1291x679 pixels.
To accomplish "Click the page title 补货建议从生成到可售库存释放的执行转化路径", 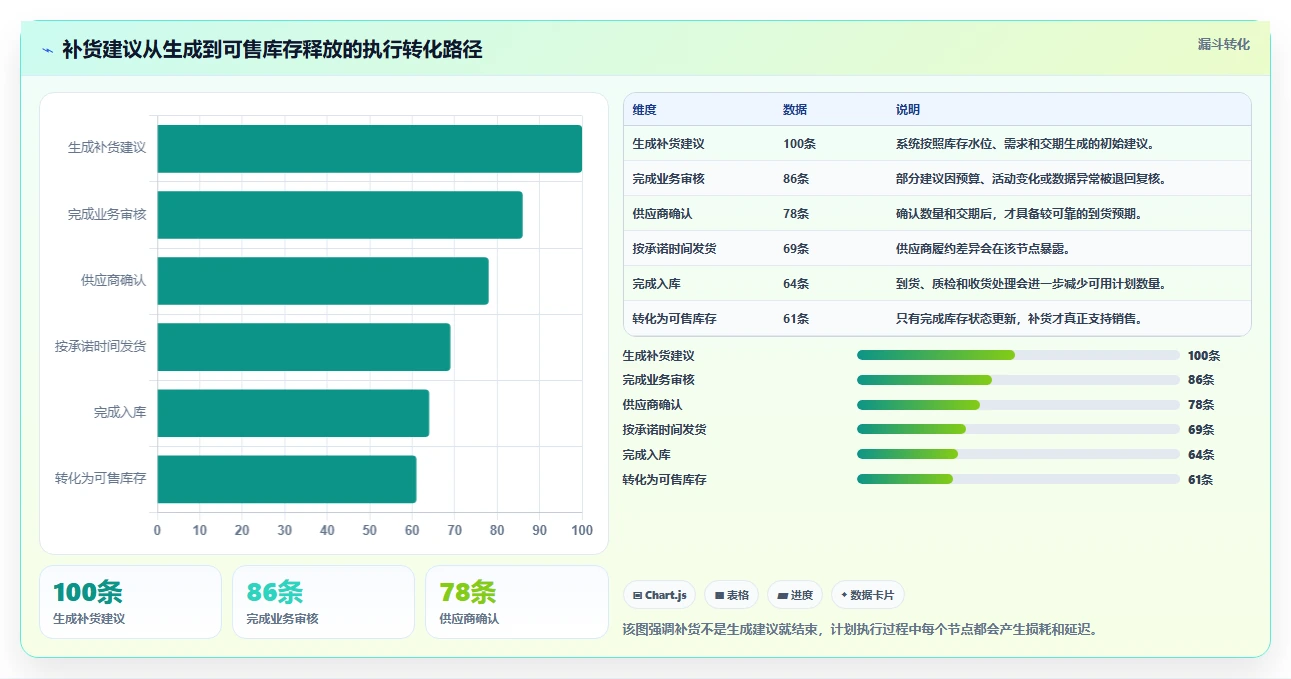I will coord(272,50).
